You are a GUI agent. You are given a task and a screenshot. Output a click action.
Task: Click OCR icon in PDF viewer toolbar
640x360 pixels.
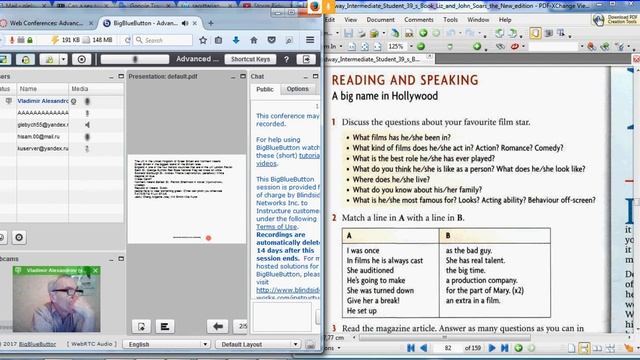click(x=409, y=33)
